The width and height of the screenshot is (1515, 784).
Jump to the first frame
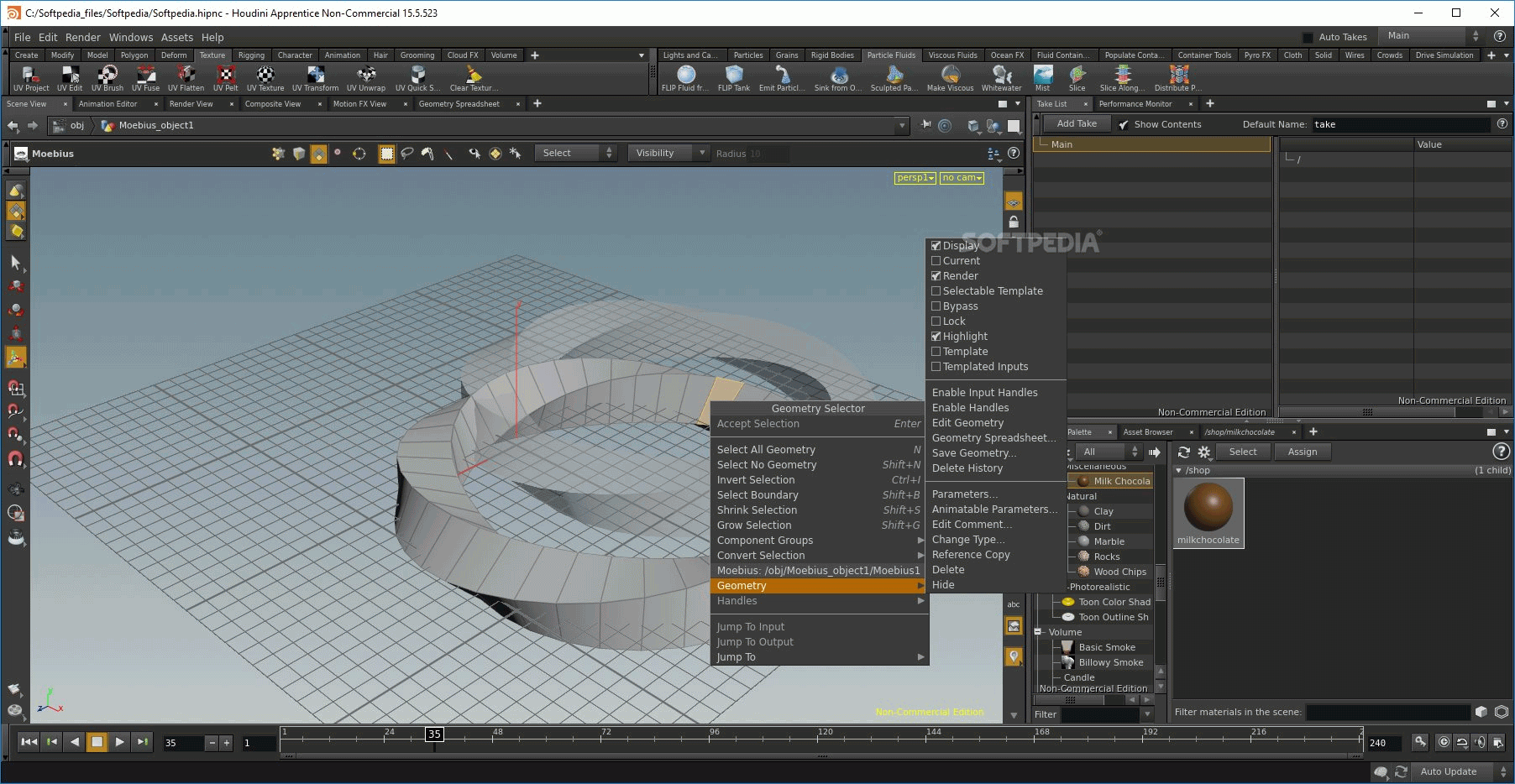coord(29,742)
